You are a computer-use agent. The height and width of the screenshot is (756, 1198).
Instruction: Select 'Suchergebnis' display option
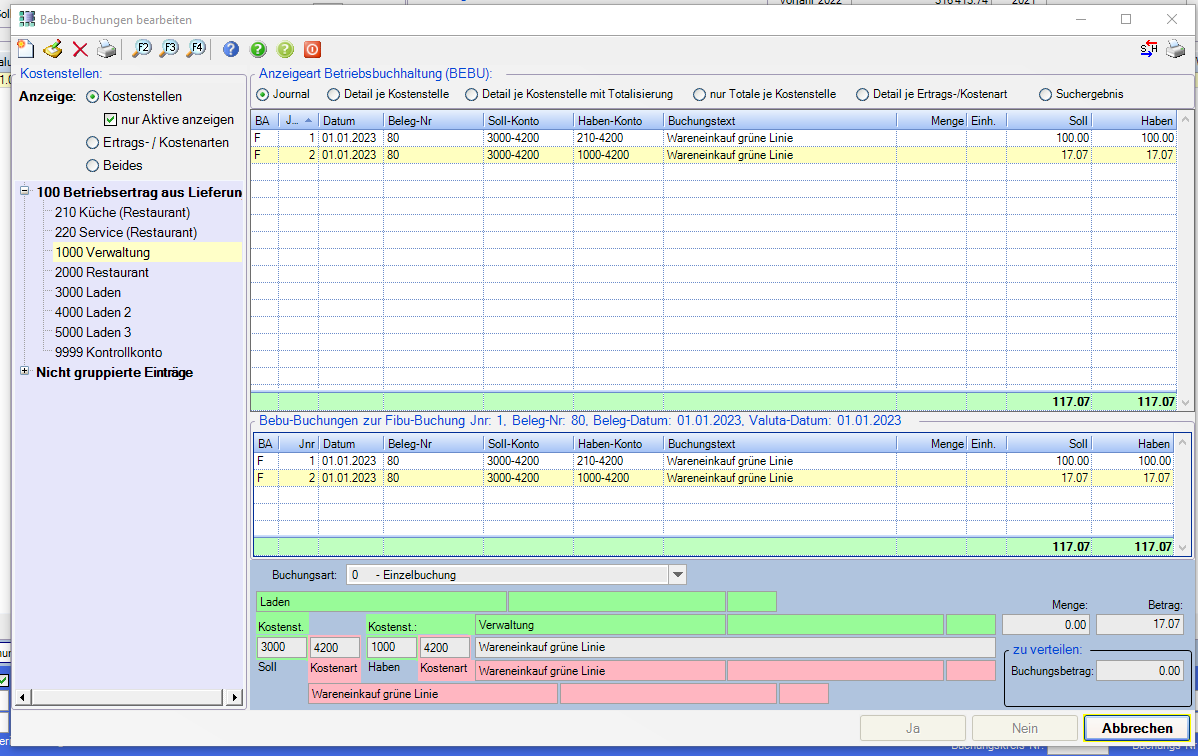tap(1046, 94)
